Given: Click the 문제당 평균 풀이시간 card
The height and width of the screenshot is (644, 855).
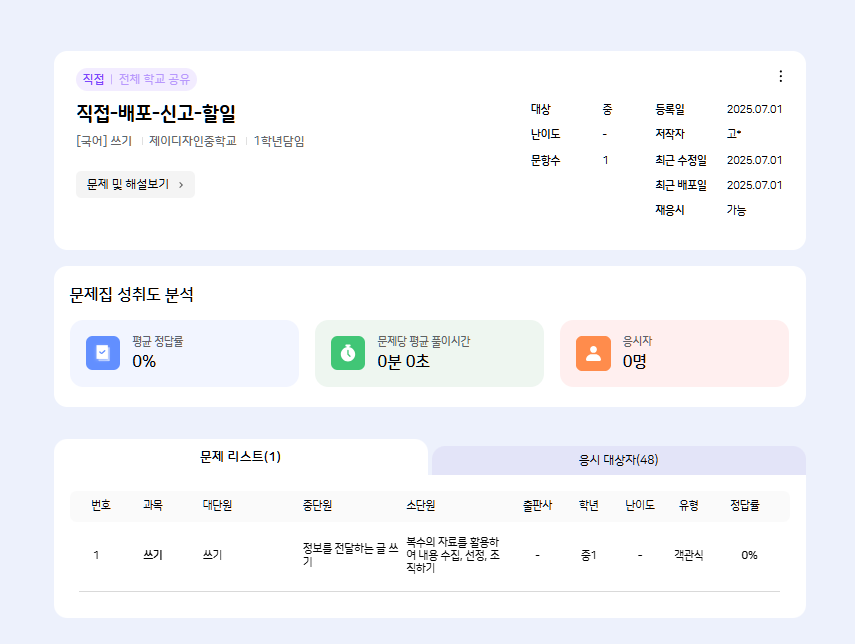Looking at the screenshot, I should pyautogui.click(x=429, y=353).
